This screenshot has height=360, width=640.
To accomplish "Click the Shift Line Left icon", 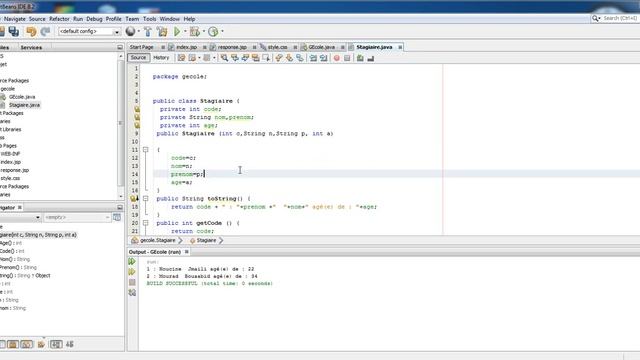I will 313,58.
